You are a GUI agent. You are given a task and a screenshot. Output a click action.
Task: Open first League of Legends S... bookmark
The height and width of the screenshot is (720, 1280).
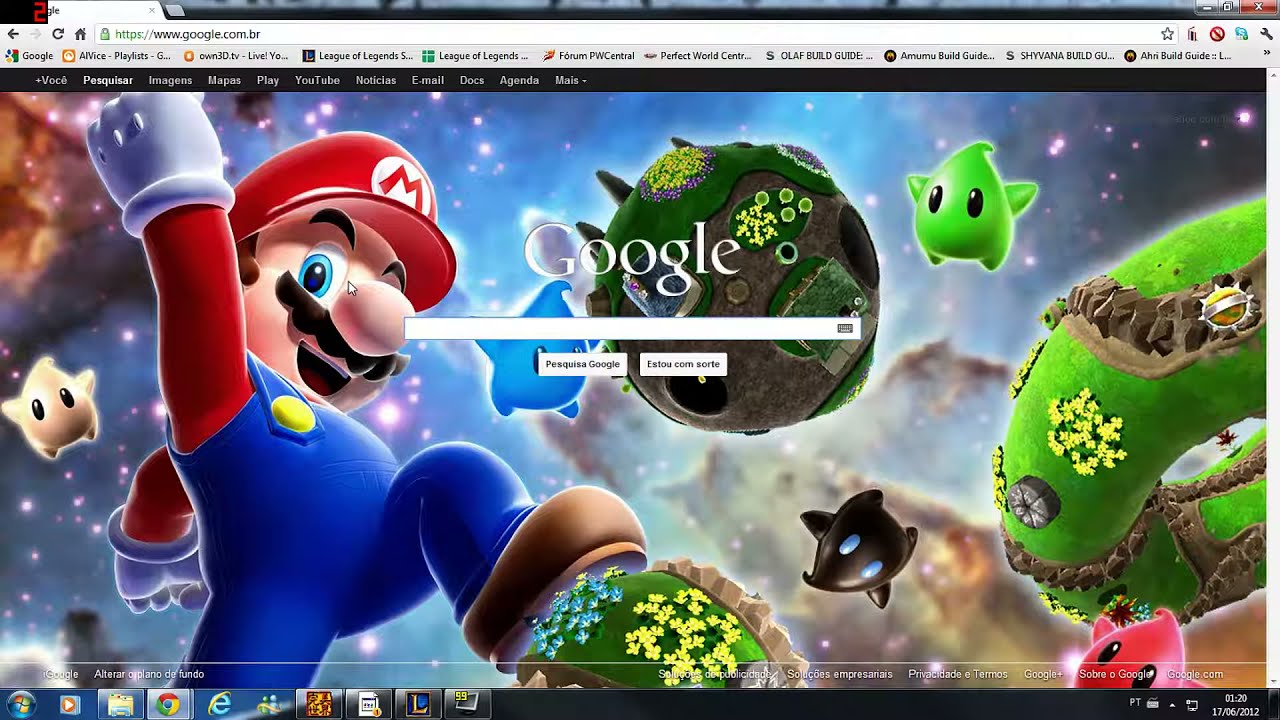pos(358,56)
